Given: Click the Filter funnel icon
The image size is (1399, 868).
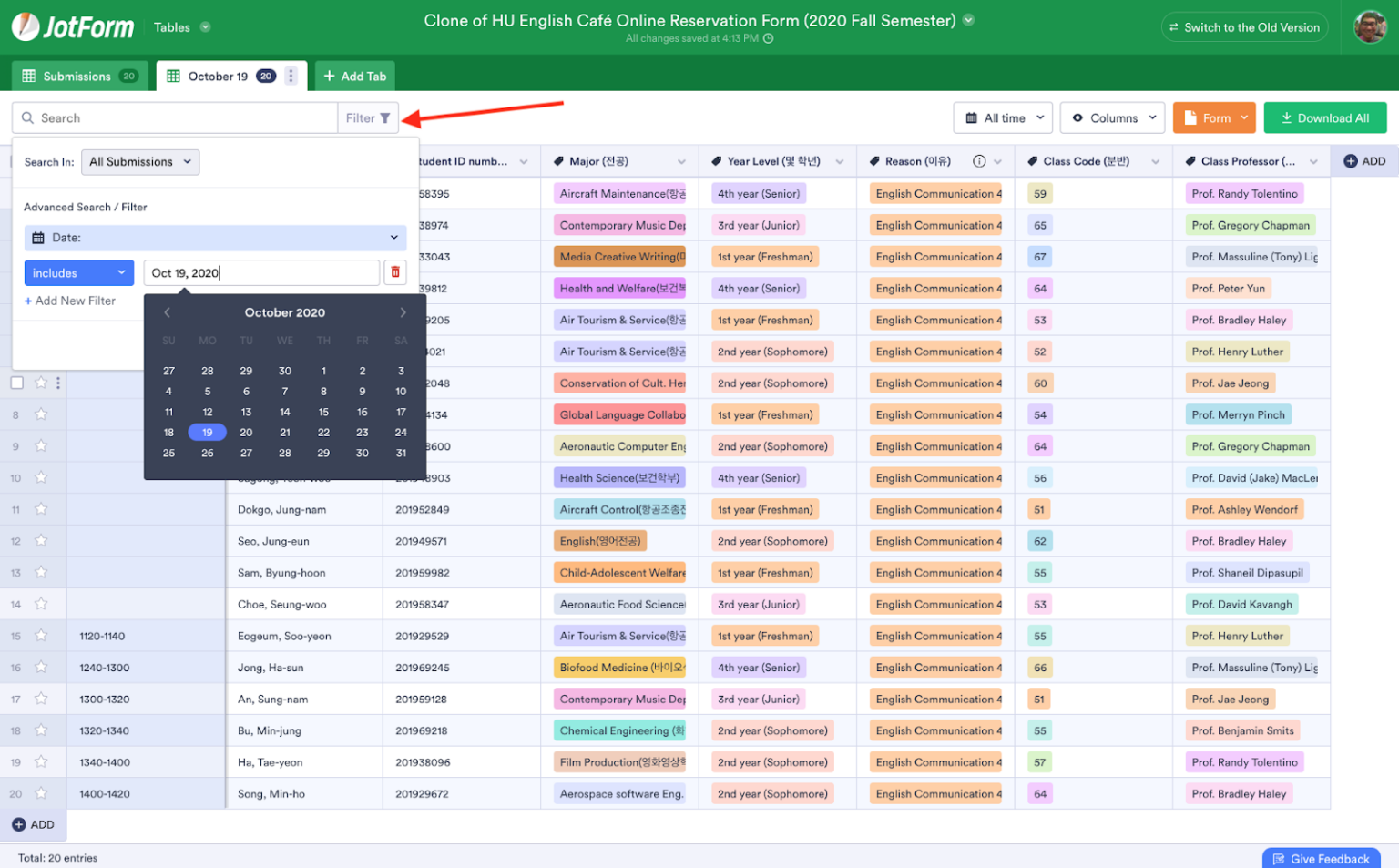Looking at the screenshot, I should point(384,117).
